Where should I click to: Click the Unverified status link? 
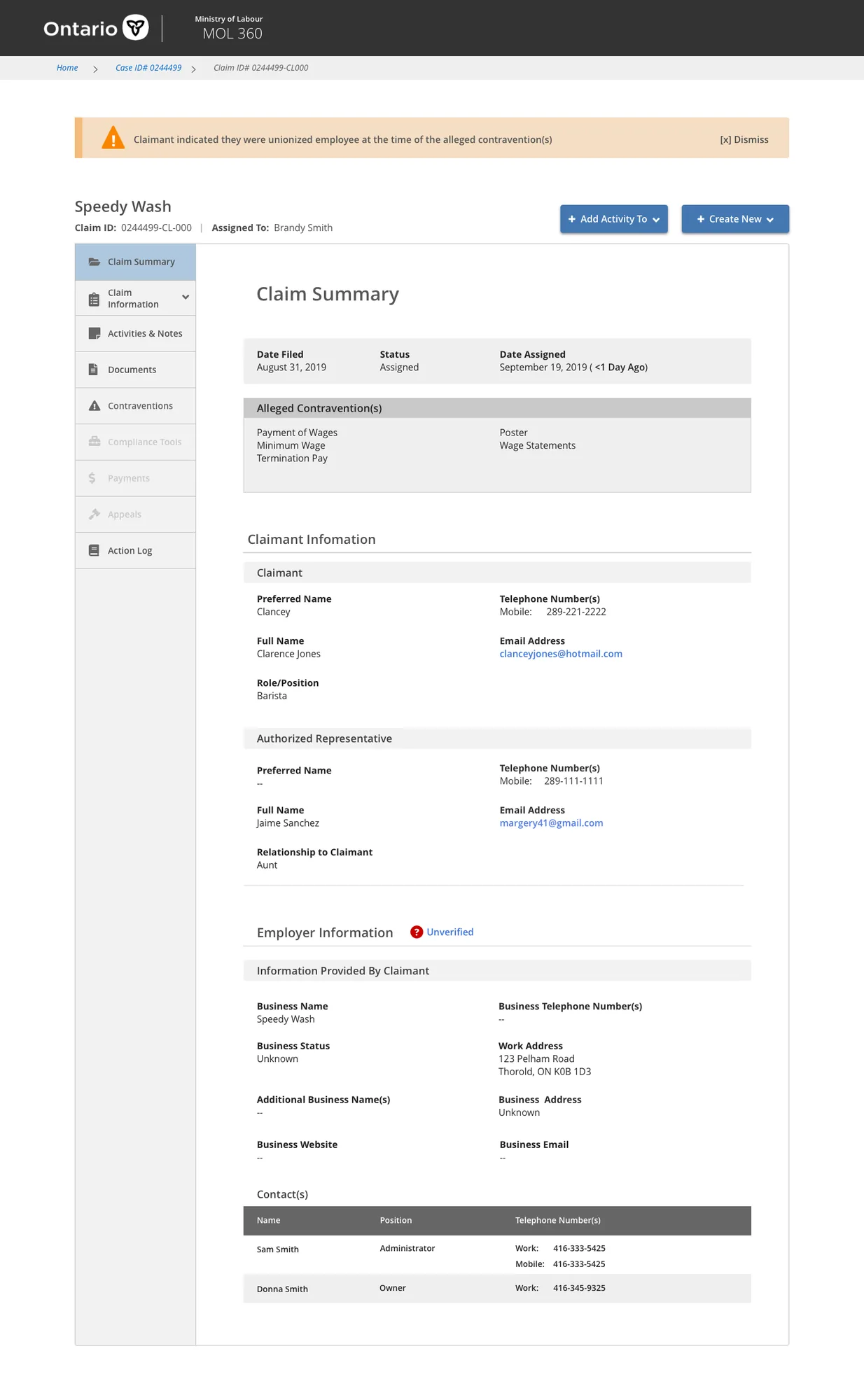pos(450,932)
